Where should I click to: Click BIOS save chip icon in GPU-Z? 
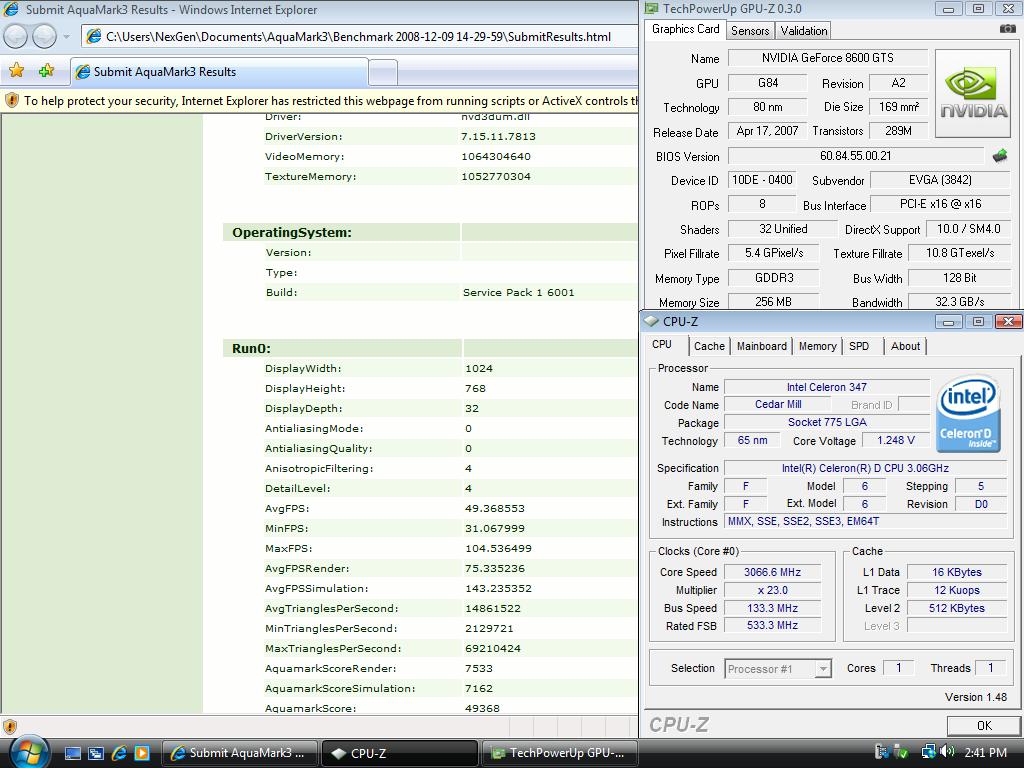click(x=1000, y=155)
